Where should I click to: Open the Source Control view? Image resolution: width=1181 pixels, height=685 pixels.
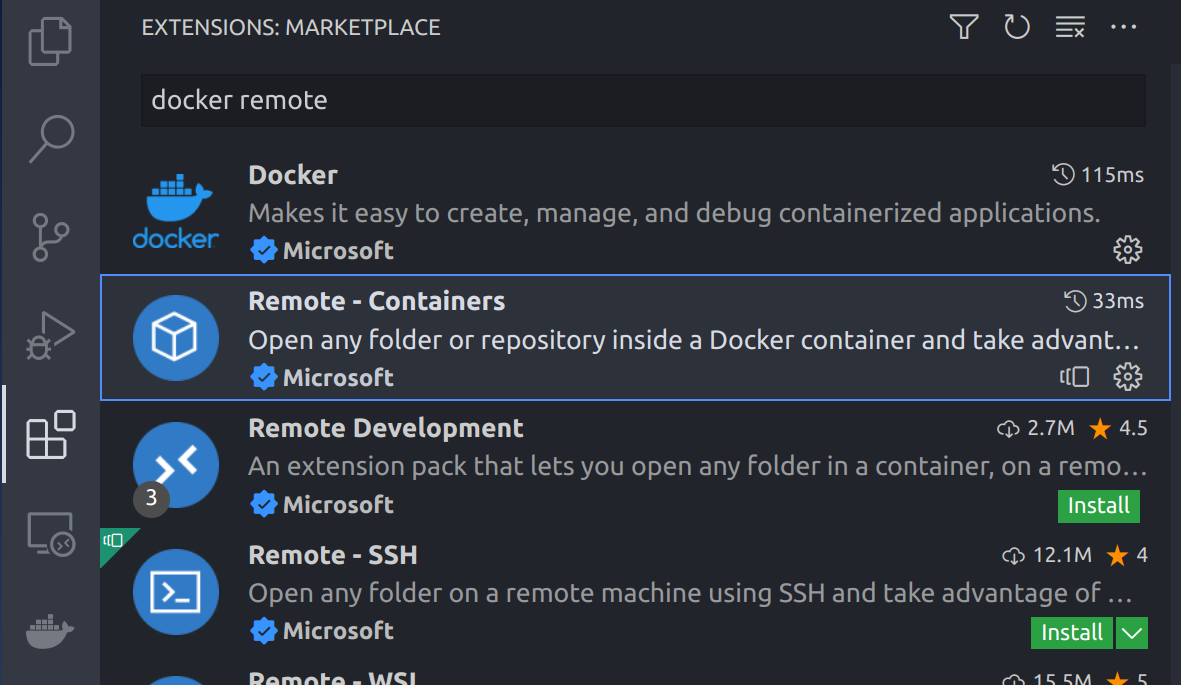tap(50, 239)
